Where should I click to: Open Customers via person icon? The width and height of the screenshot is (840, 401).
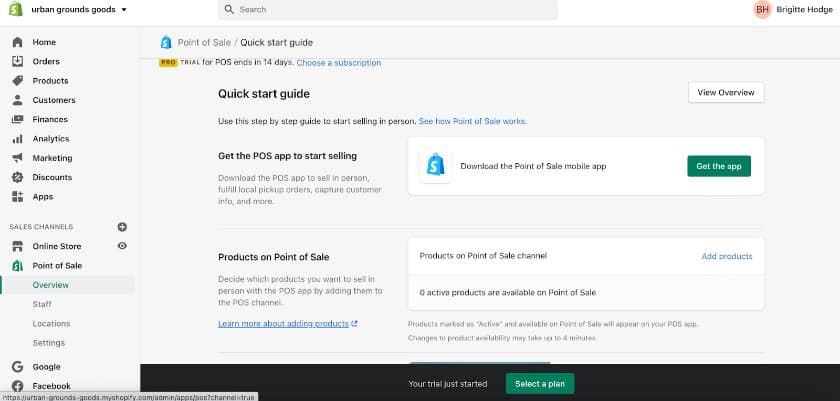click(18, 100)
